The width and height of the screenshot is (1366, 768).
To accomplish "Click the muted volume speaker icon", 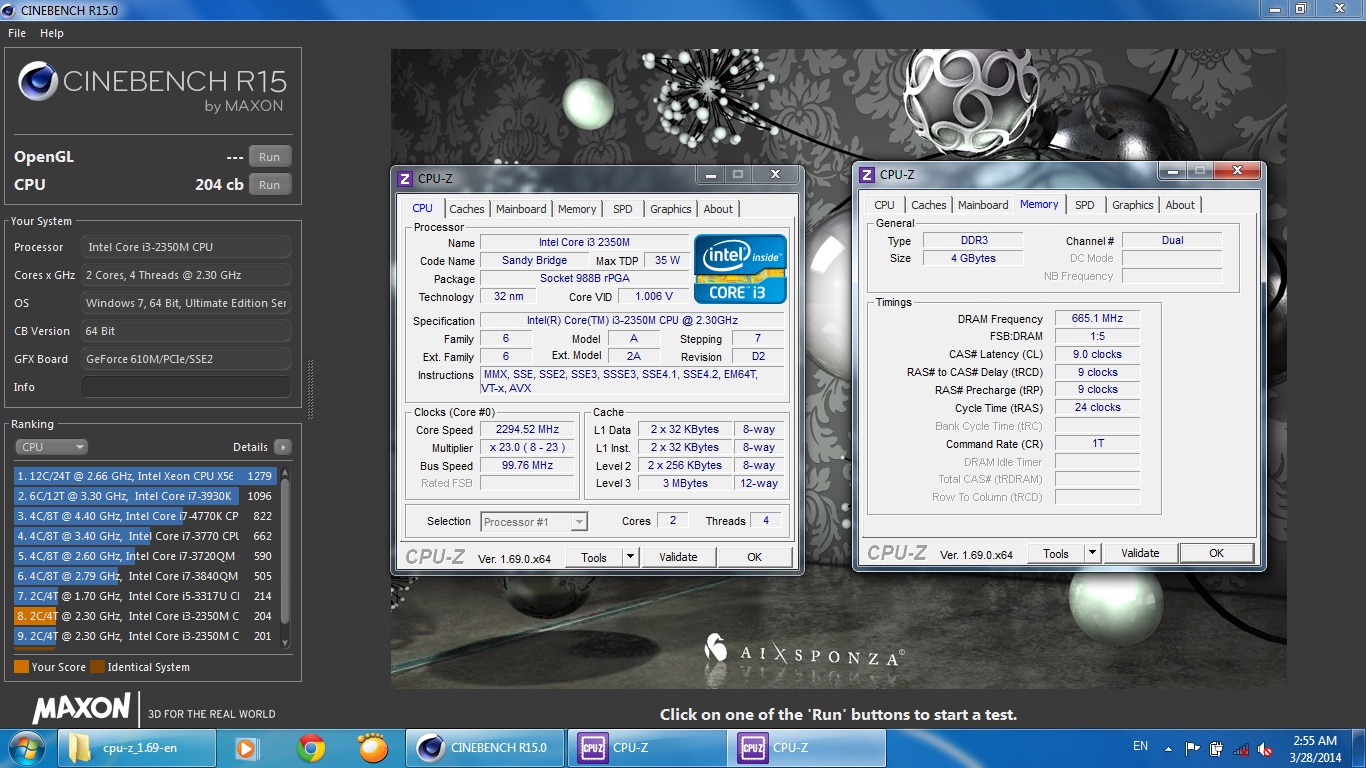I will coord(1265,748).
